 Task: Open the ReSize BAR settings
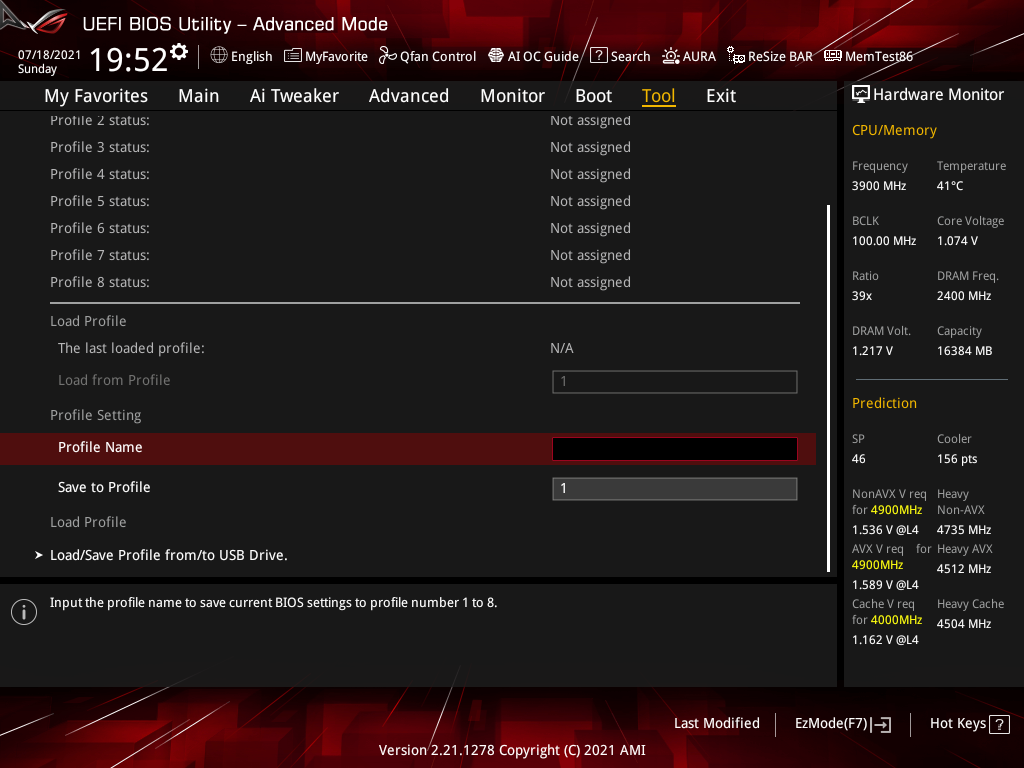pos(769,56)
